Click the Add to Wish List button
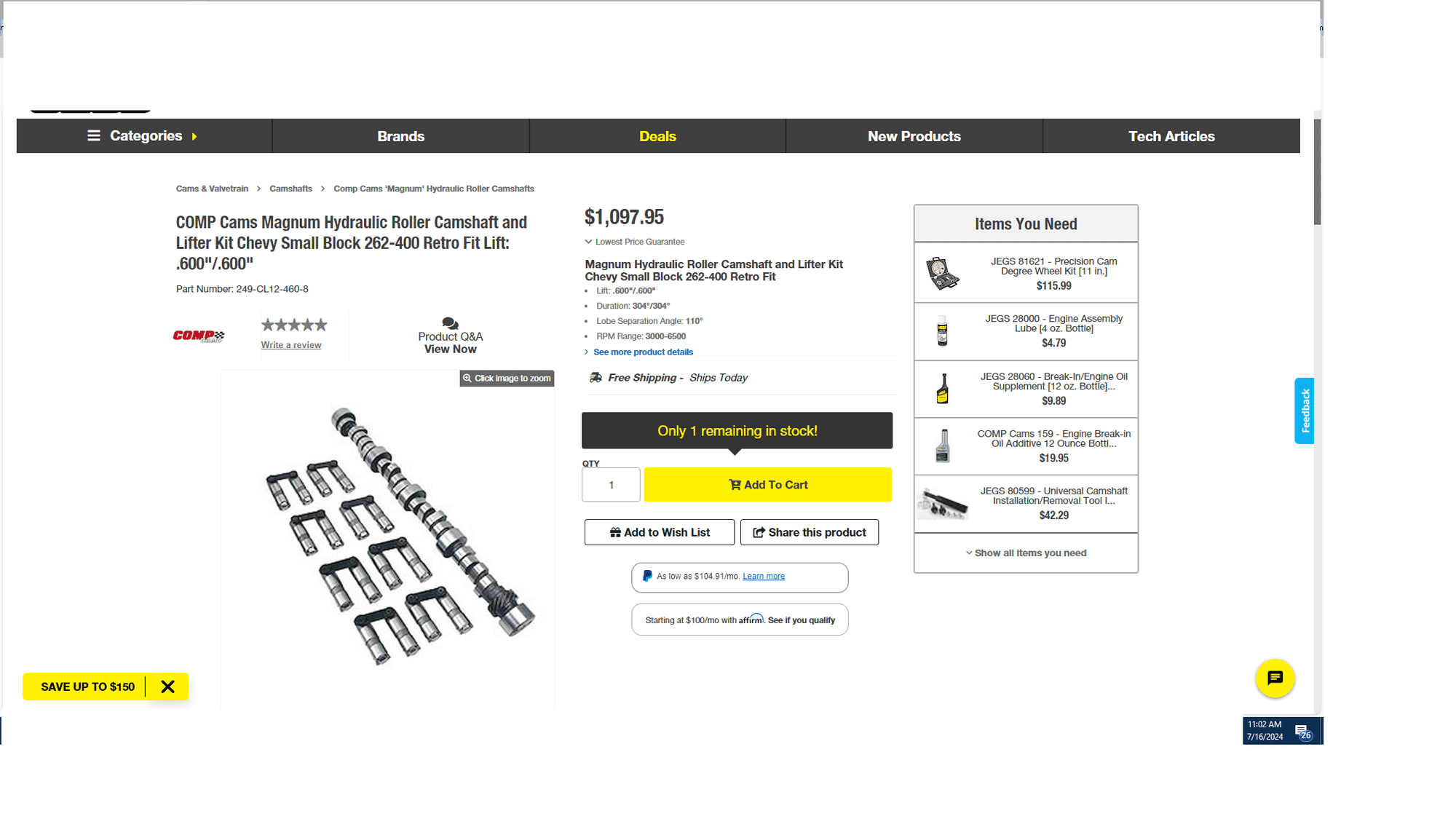Image resolution: width=1456 pixels, height=819 pixels. (659, 532)
